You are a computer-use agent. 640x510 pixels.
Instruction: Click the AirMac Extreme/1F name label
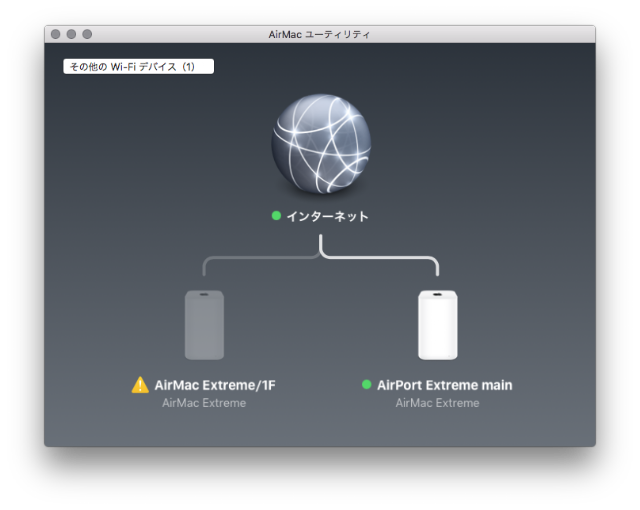tap(215, 385)
